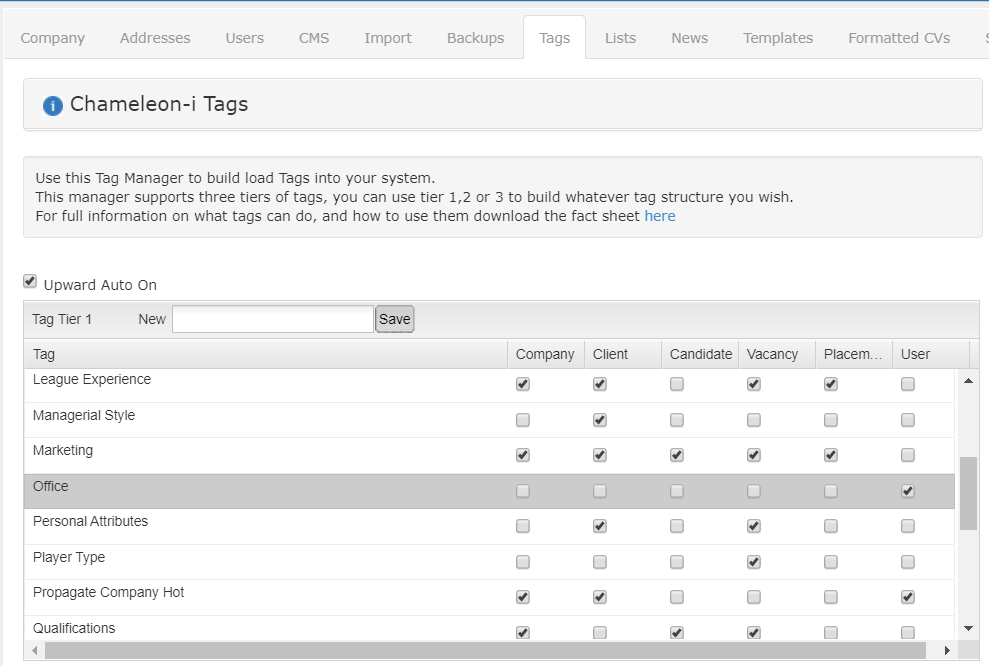Uncheck Vacancy for Player Type

pos(754,562)
